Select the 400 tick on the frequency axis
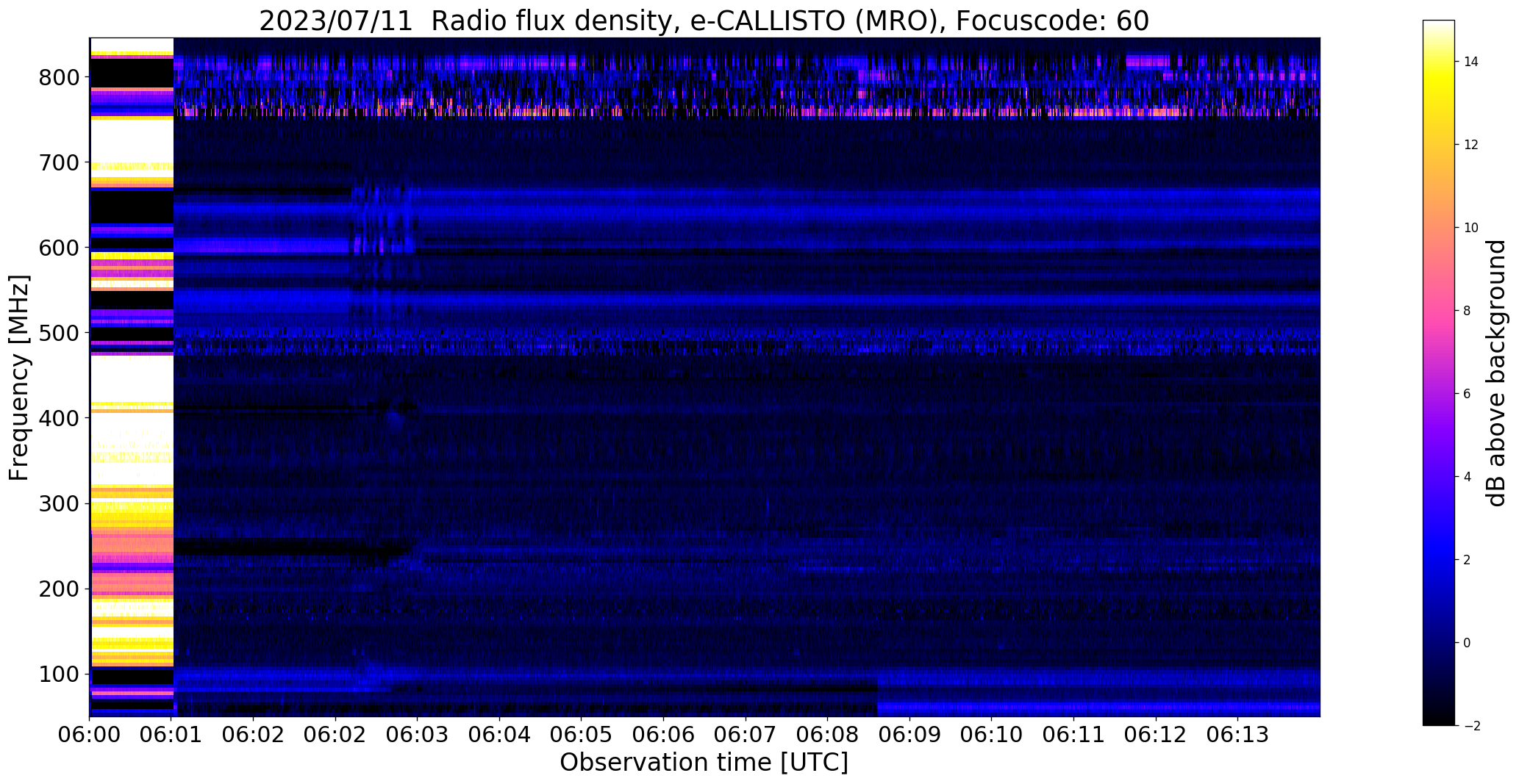This screenshot has height=784, width=1519. (x=59, y=418)
